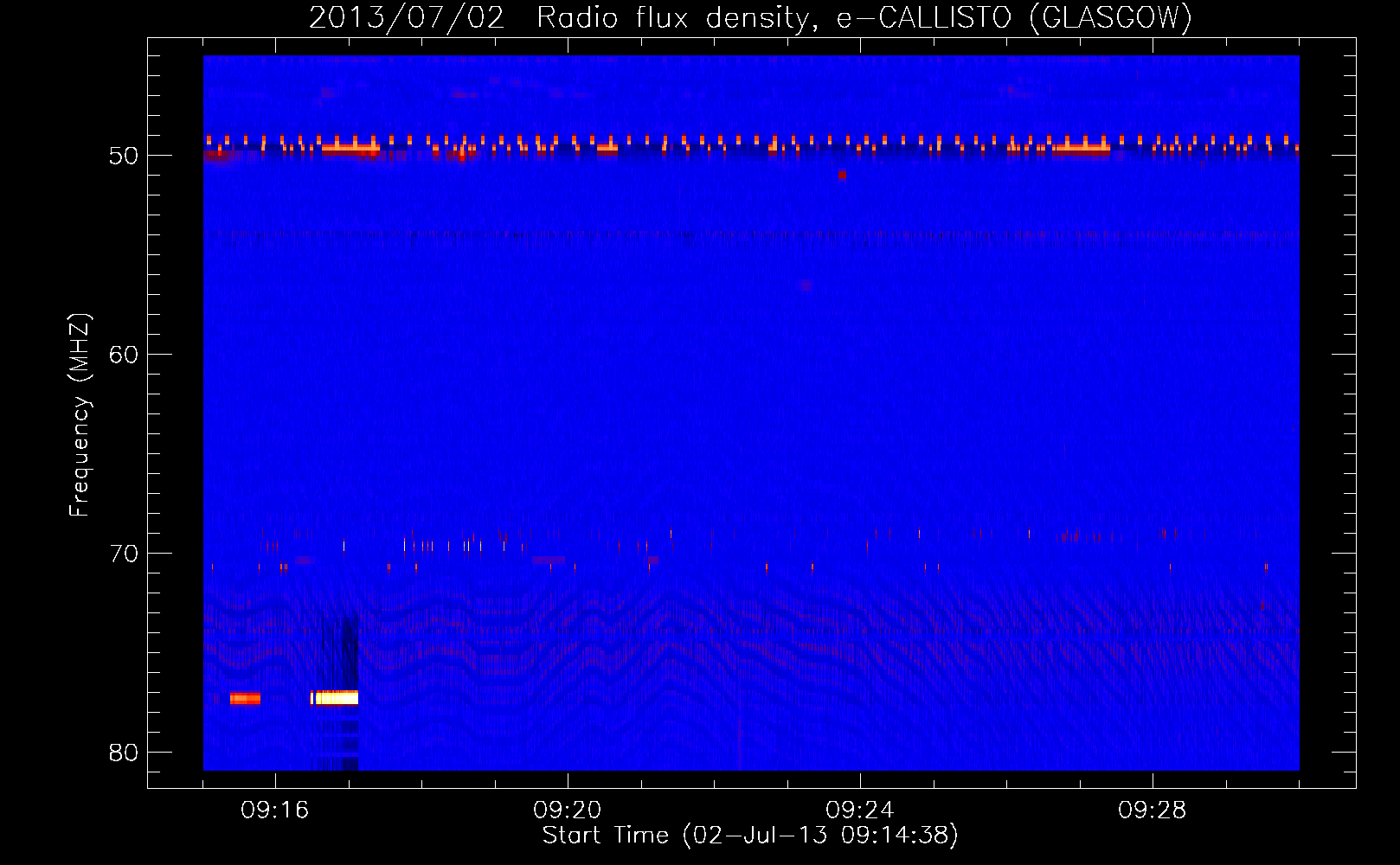
Task: Click the 09:24 time tick label
Action: pyautogui.click(x=859, y=811)
